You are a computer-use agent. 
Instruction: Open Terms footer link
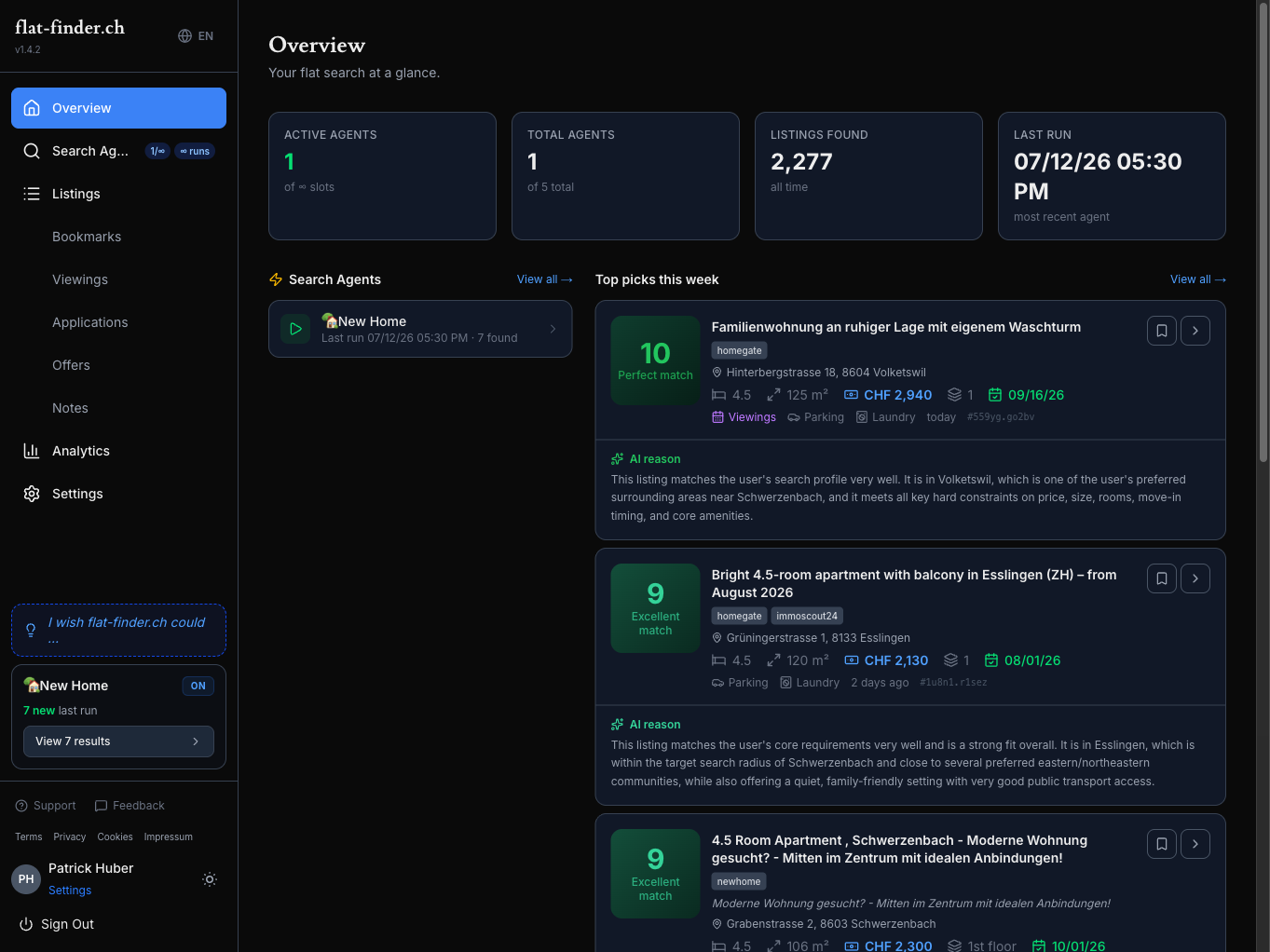click(29, 836)
